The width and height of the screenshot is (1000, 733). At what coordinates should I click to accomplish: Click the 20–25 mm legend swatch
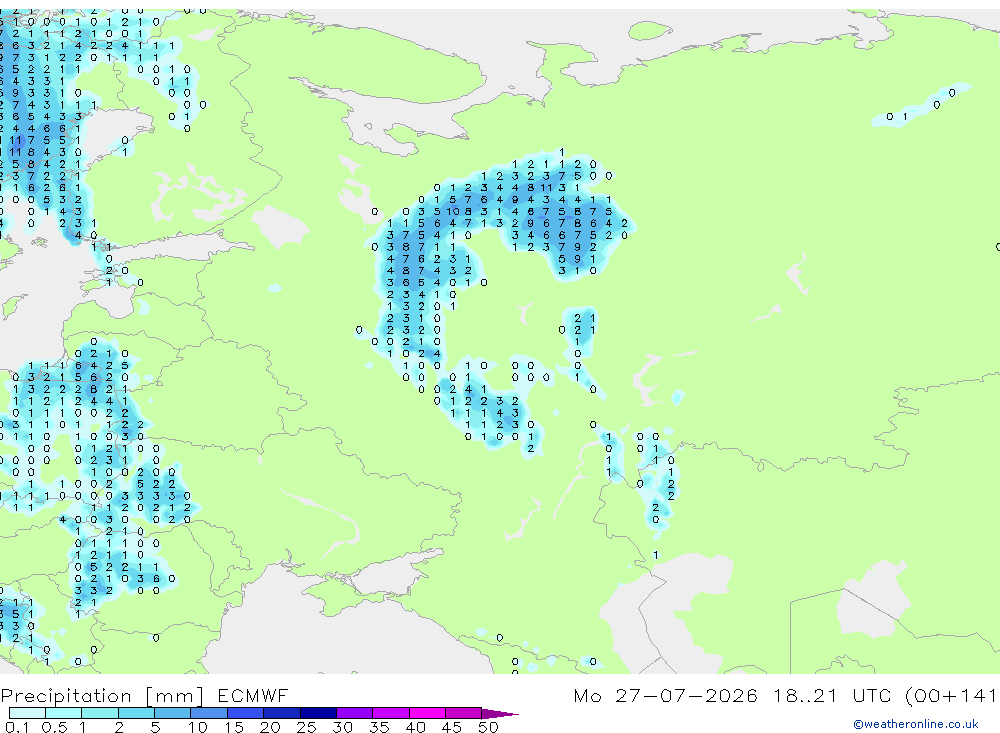(282, 713)
